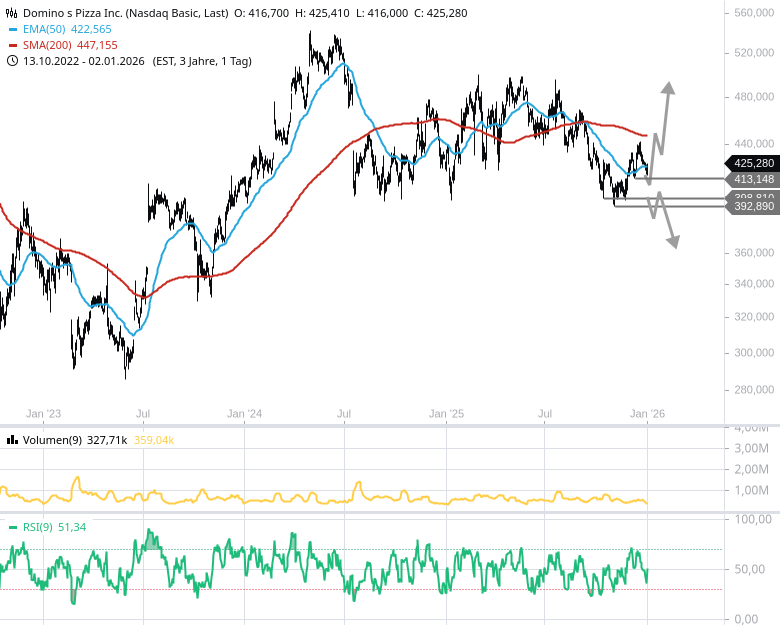Select the SMA(200) indicator label

48,45
